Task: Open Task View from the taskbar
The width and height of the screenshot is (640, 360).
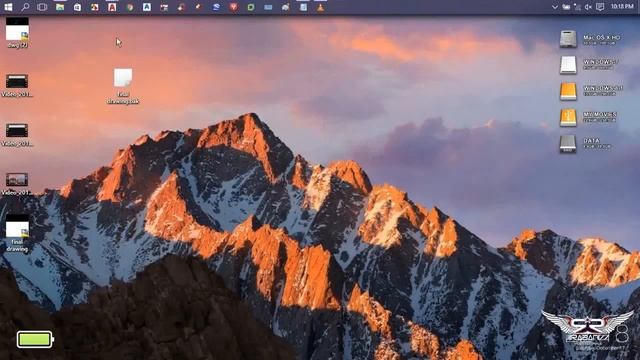Action: tap(42, 7)
